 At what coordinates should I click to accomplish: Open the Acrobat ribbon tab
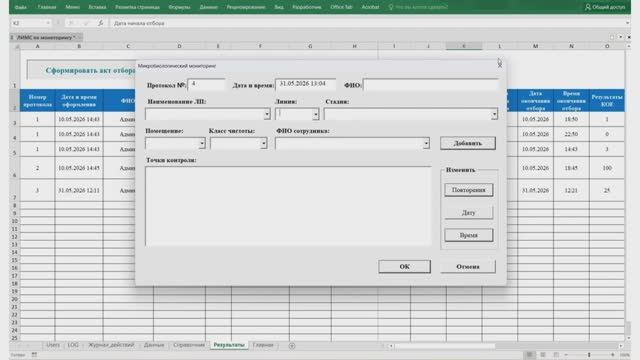pyautogui.click(x=370, y=7)
